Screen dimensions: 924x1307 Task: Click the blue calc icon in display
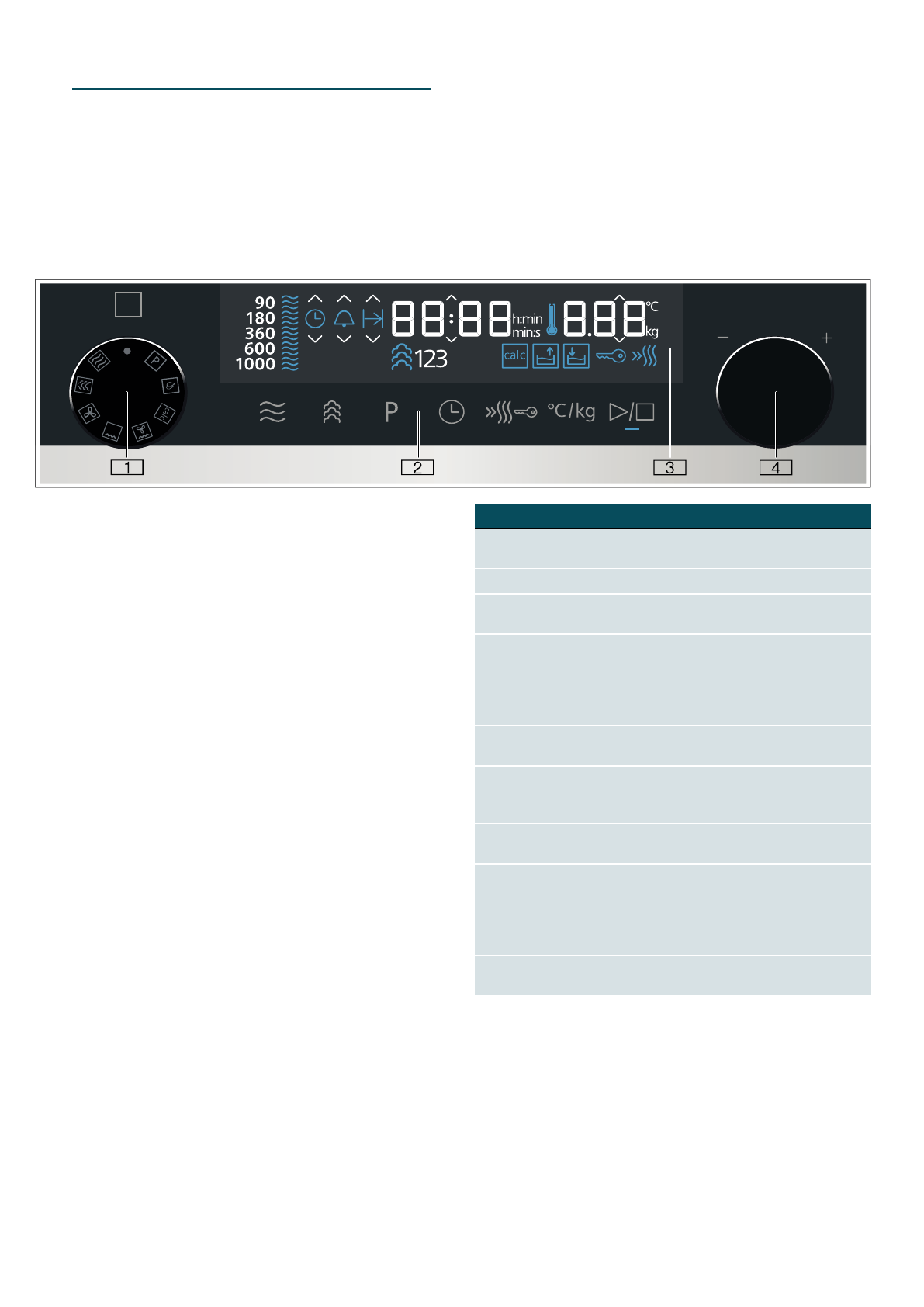coord(515,355)
